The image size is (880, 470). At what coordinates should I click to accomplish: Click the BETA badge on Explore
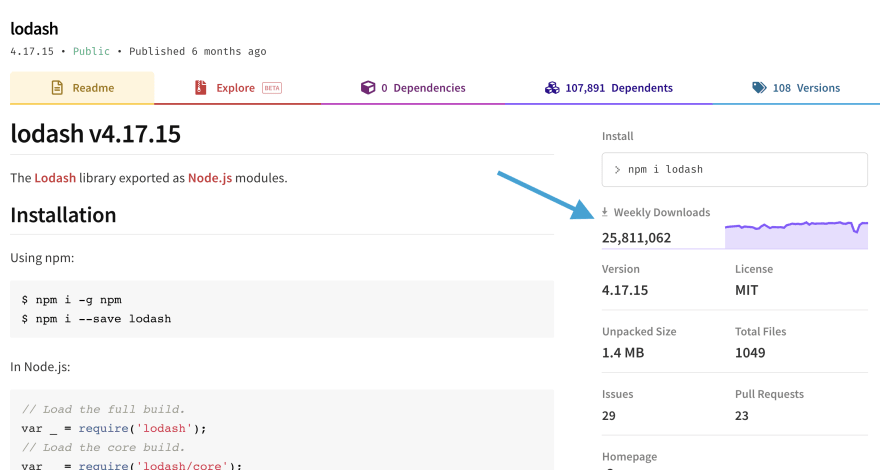click(272, 88)
